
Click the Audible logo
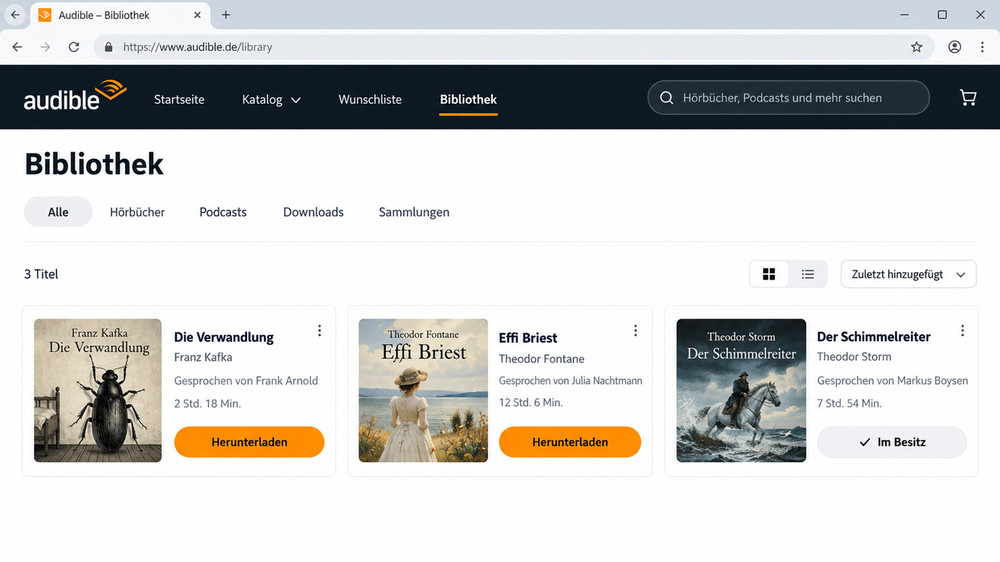tap(75, 96)
